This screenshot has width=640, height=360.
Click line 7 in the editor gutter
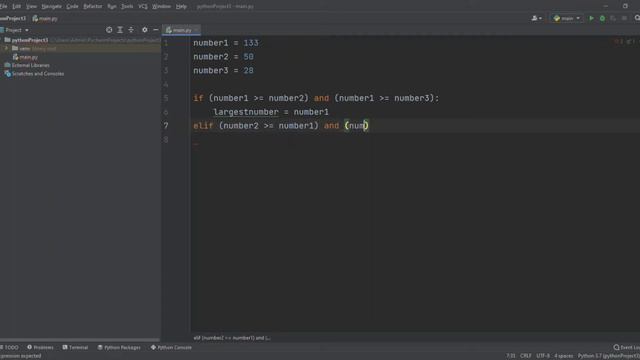coord(166,126)
